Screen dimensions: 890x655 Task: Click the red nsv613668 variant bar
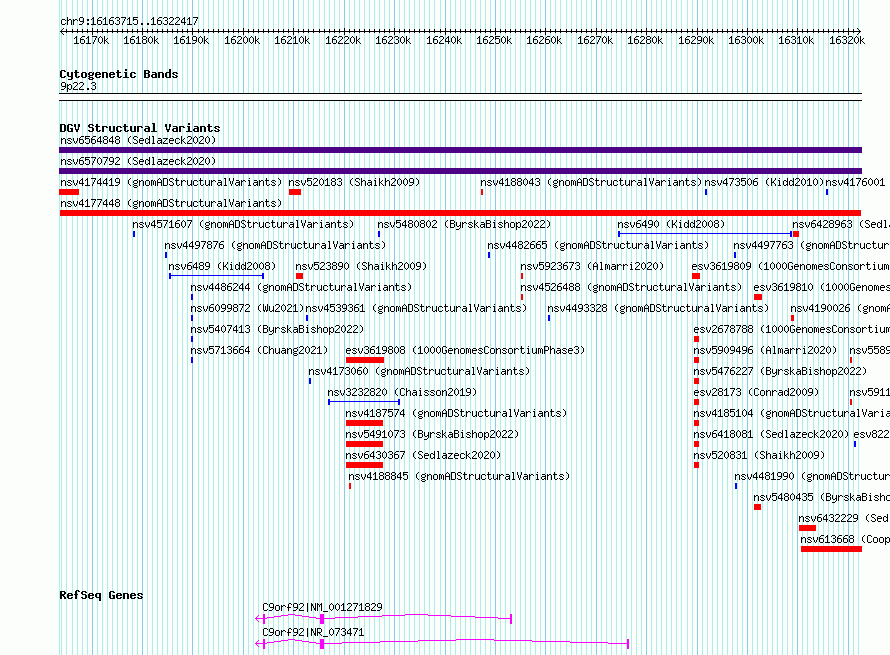[831, 549]
